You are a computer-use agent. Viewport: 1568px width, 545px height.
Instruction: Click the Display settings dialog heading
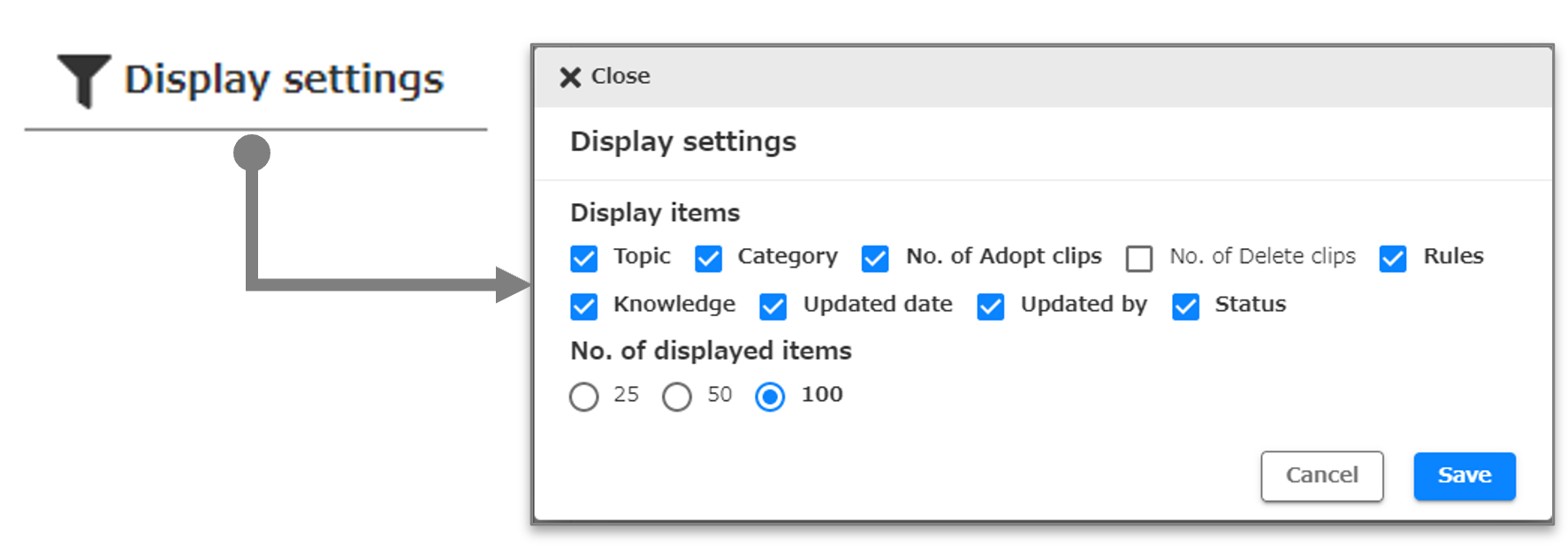coord(683,141)
